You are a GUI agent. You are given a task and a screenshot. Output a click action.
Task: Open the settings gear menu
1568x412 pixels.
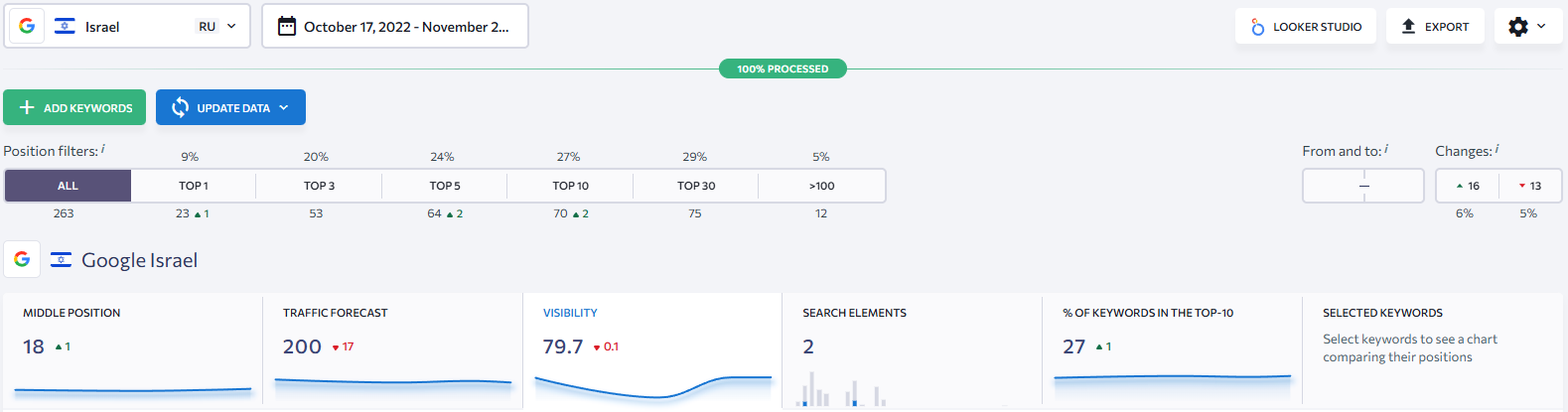[x=1527, y=27]
